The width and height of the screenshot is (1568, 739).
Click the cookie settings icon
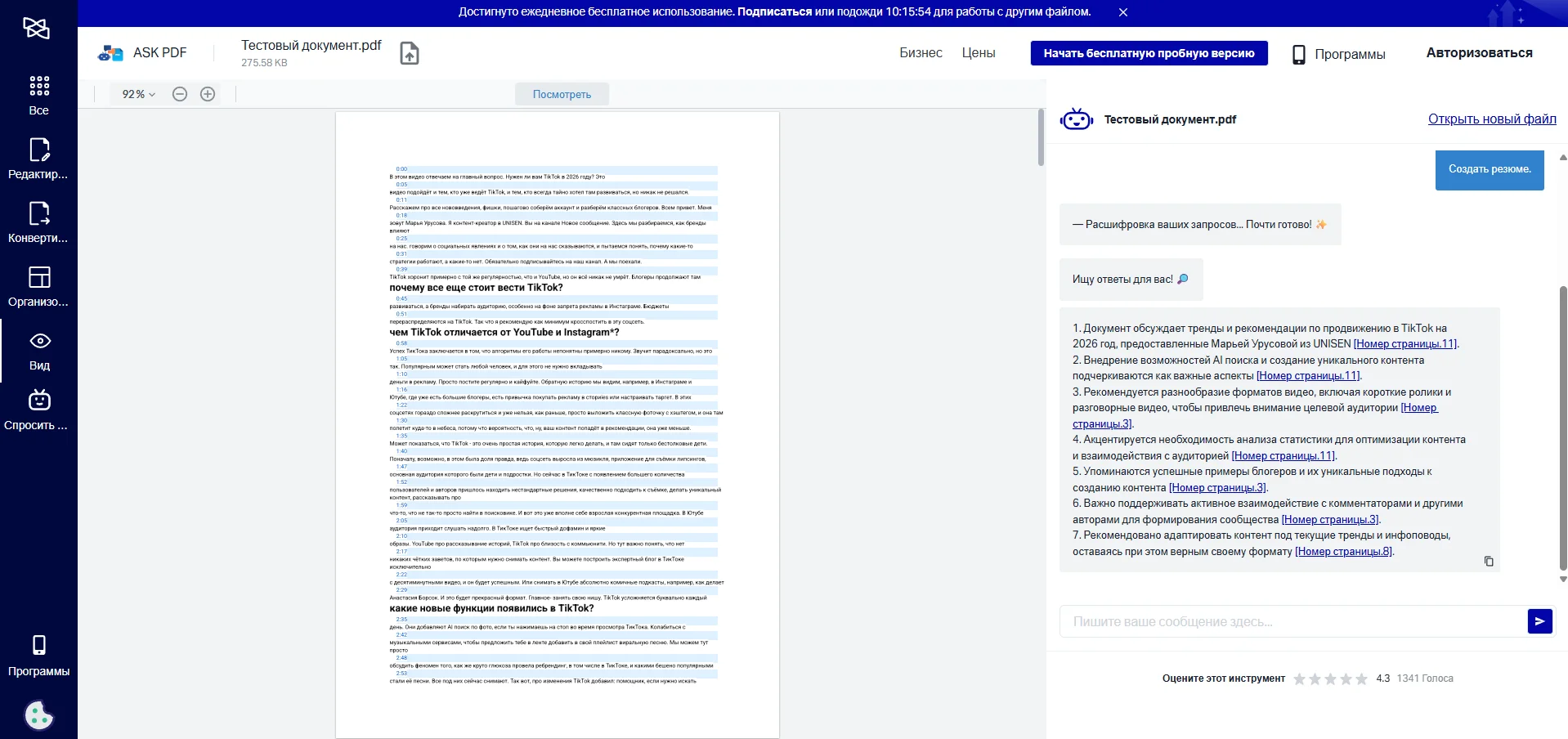tap(38, 715)
